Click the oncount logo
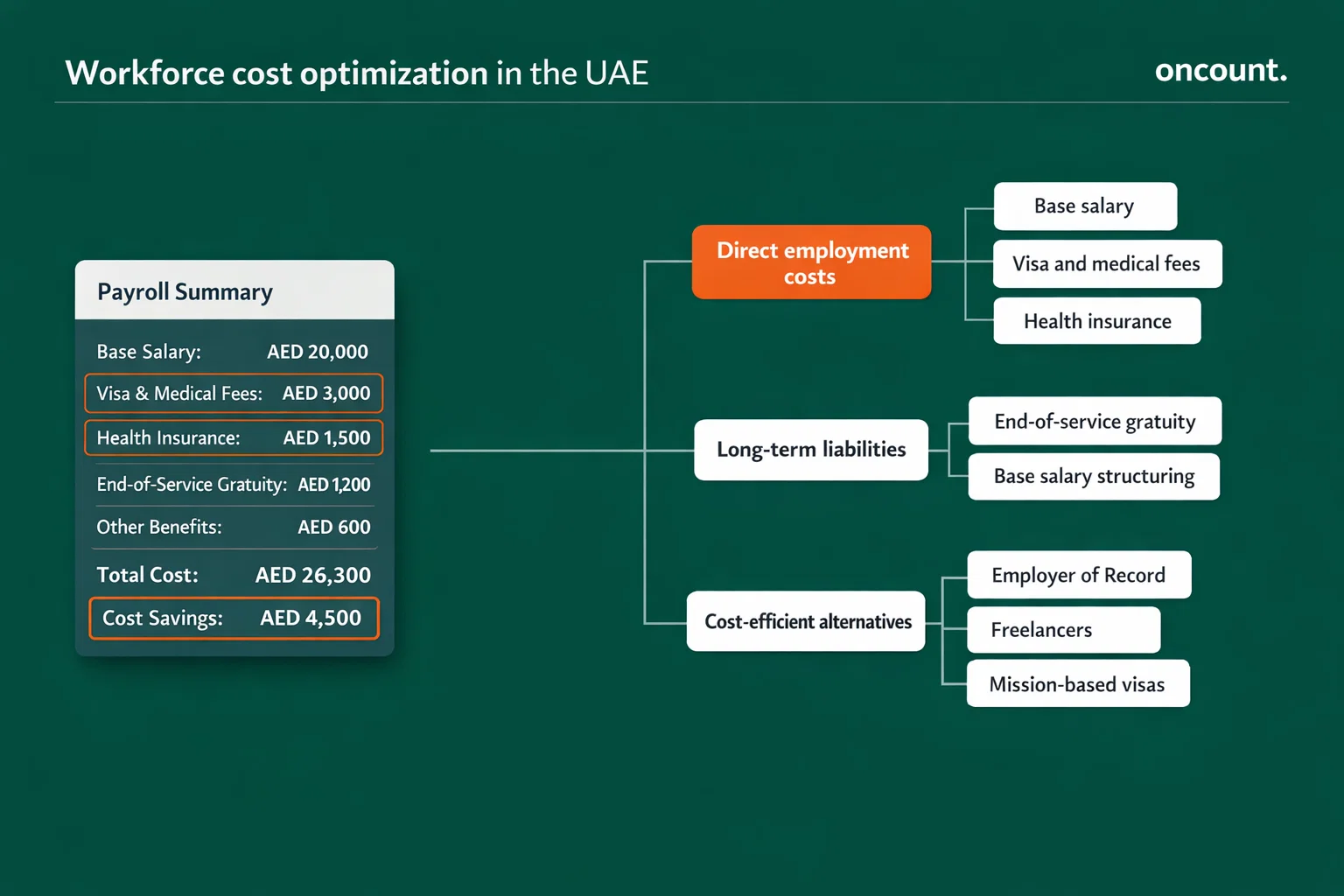The image size is (1344, 896). (1220, 70)
